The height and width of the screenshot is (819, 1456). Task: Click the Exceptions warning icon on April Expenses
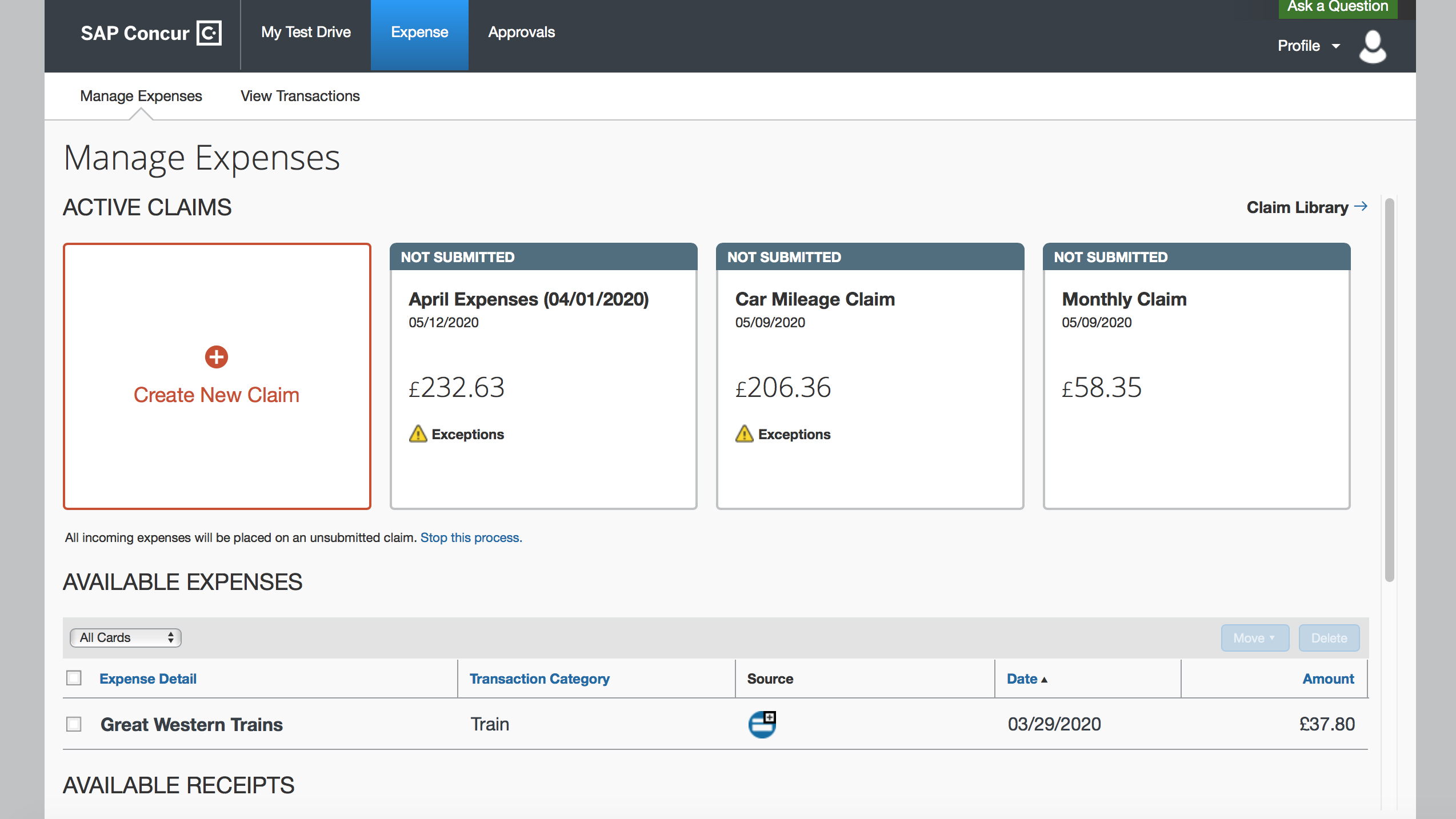point(419,433)
